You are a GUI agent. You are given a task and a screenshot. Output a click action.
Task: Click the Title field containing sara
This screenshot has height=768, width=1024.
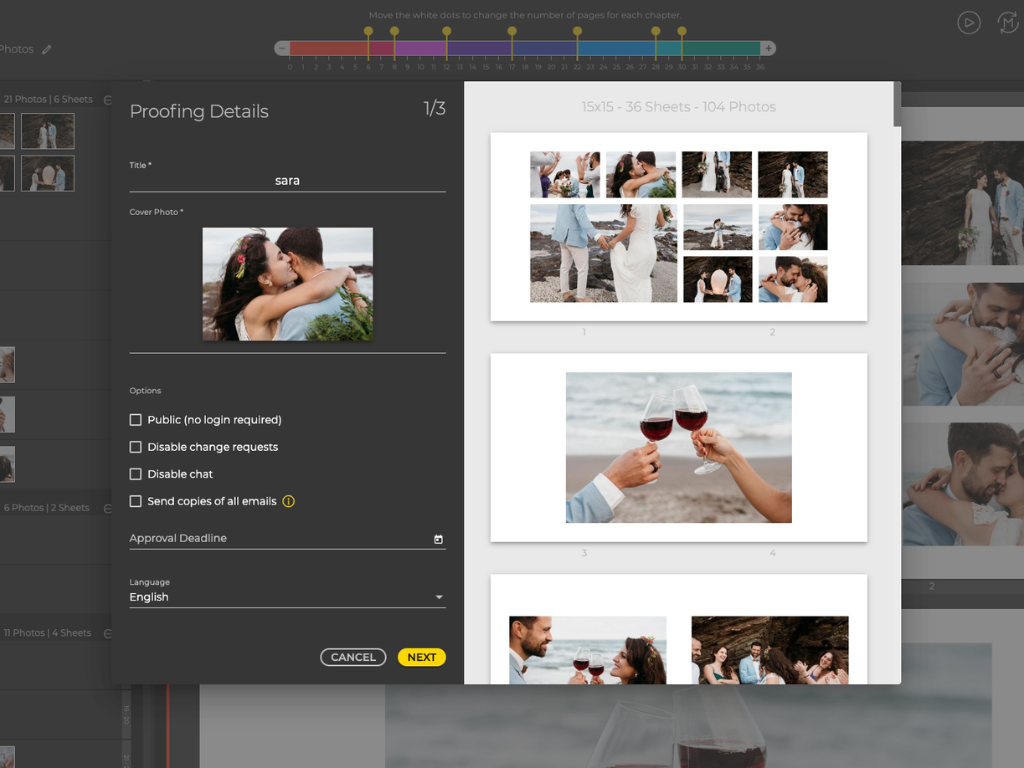287,181
